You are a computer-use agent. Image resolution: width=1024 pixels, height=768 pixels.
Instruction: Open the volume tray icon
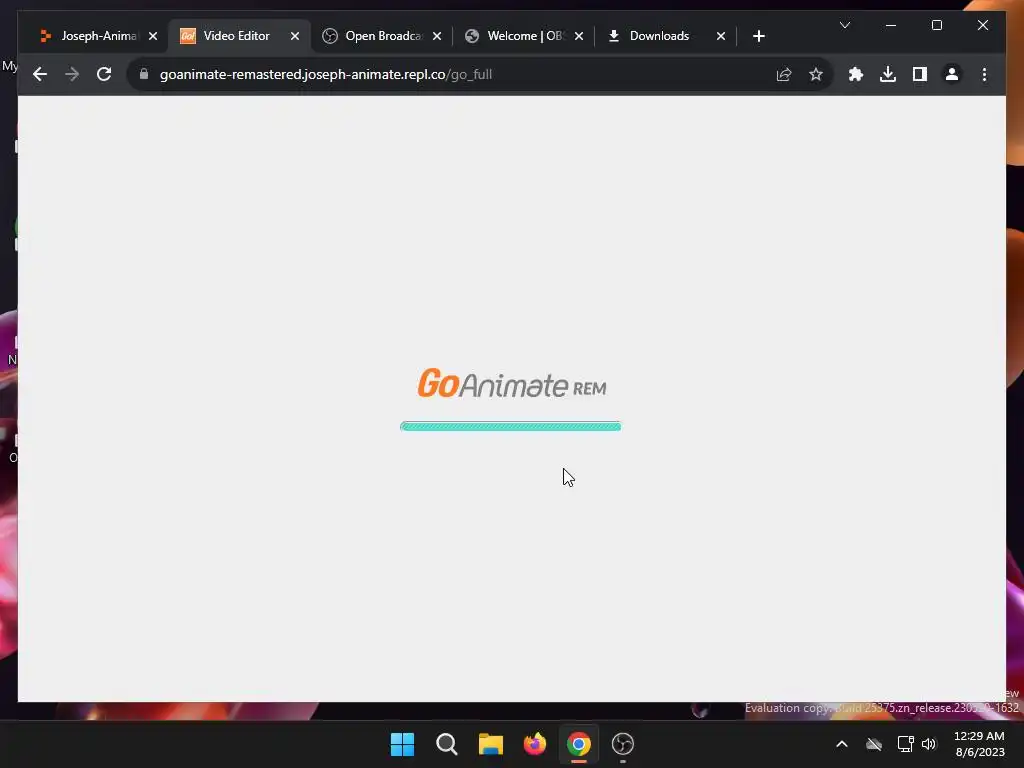click(x=929, y=744)
